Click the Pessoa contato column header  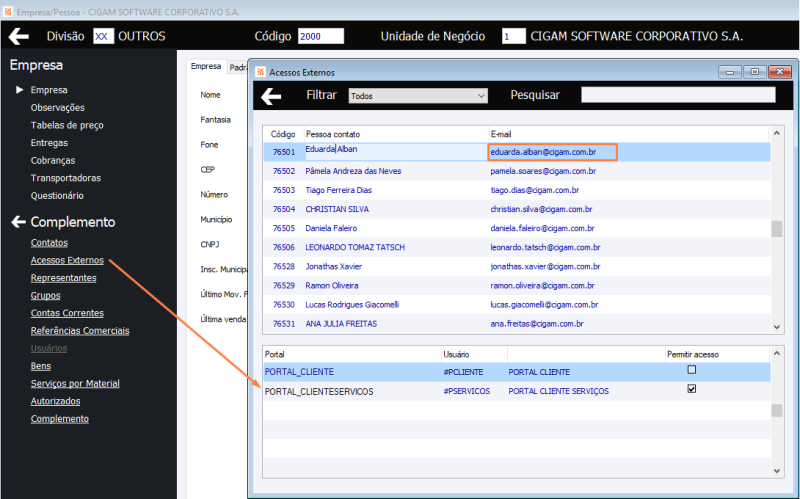click(x=396, y=134)
